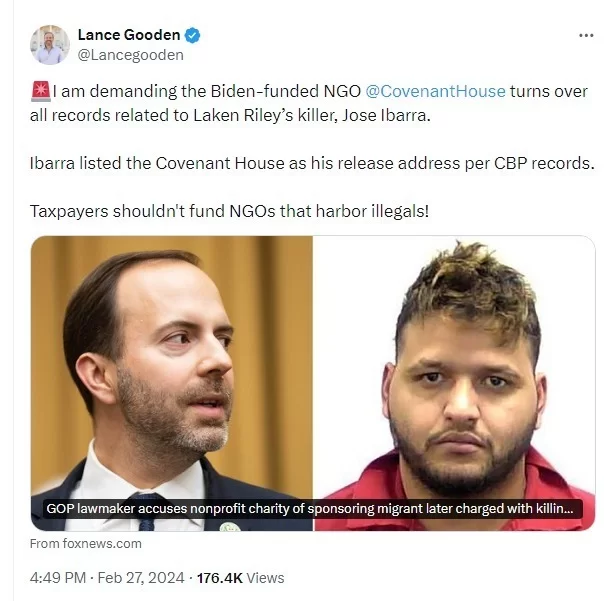Click the 4:49 PM timestamp
The image size is (604, 601).
click(x=58, y=578)
